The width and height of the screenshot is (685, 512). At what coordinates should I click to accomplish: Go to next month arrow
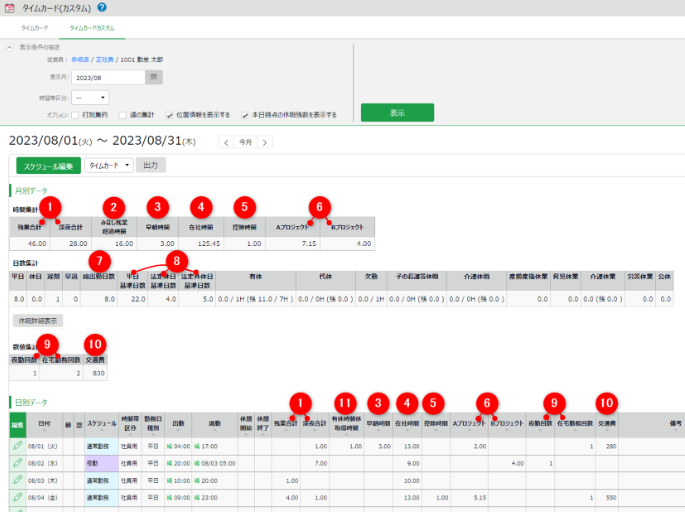[x=264, y=142]
